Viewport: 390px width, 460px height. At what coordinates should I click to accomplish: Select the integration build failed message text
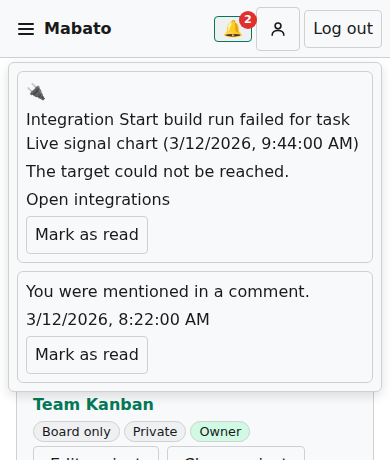pos(192,131)
